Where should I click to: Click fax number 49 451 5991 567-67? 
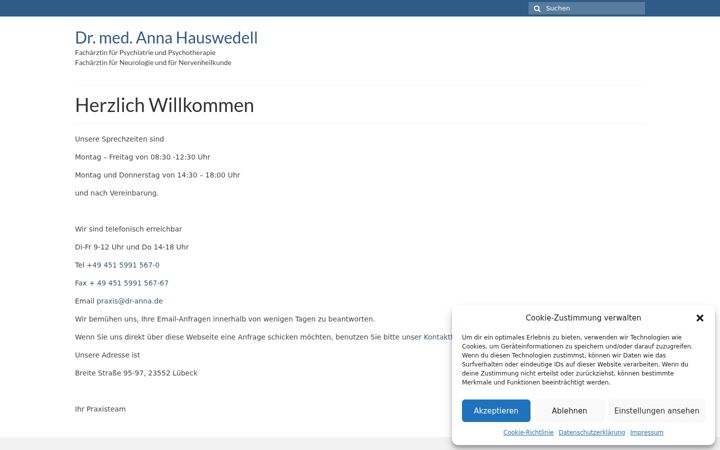(x=133, y=283)
